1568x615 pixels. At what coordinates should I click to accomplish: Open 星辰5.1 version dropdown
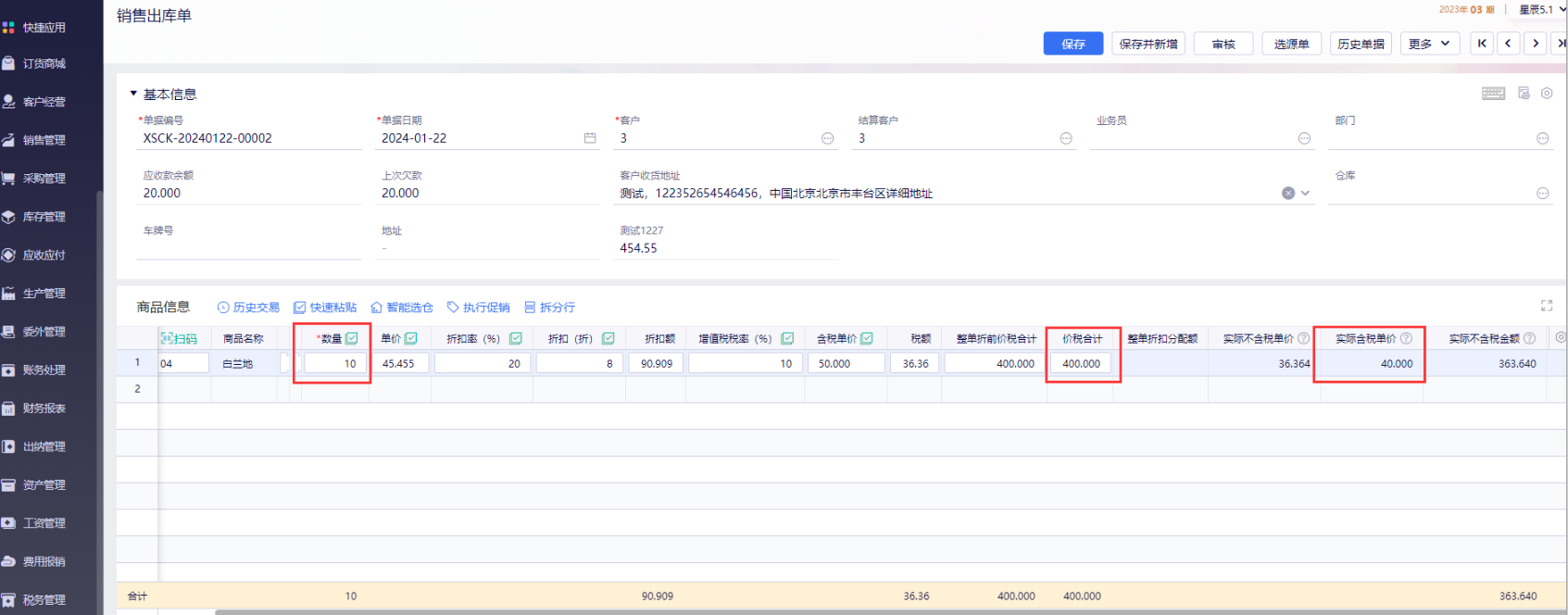pos(1541,10)
